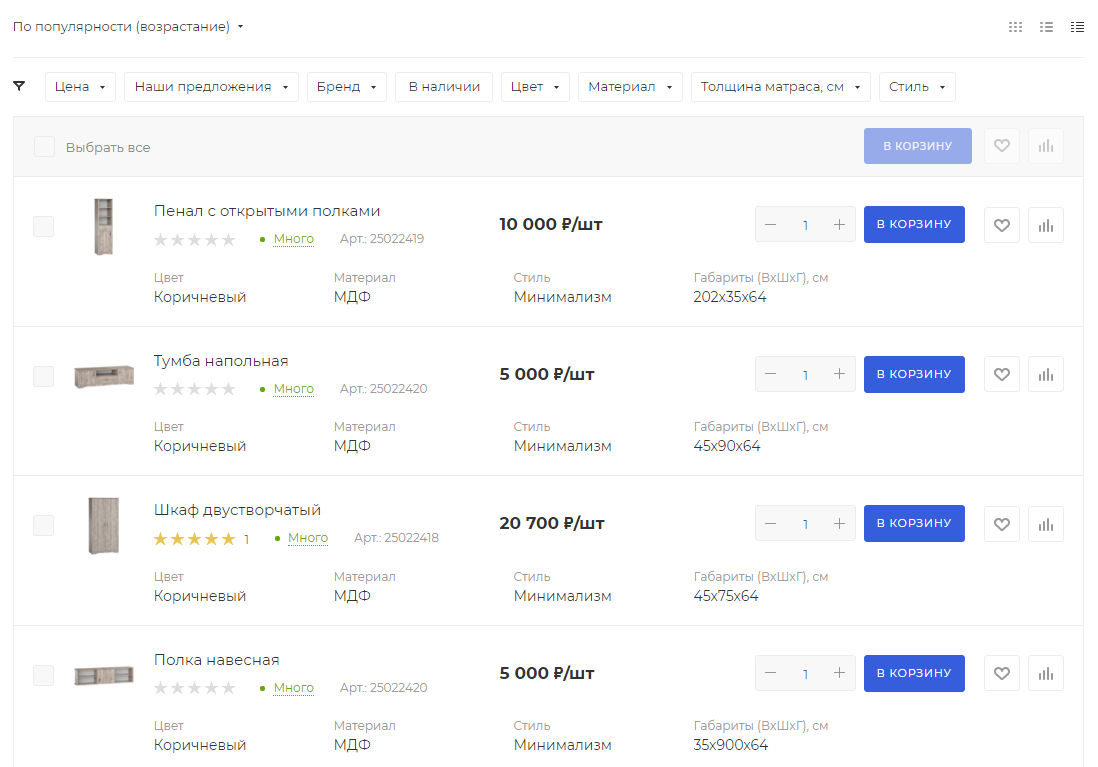Click quantity field of Шкаф двустворчатый

click(x=805, y=524)
